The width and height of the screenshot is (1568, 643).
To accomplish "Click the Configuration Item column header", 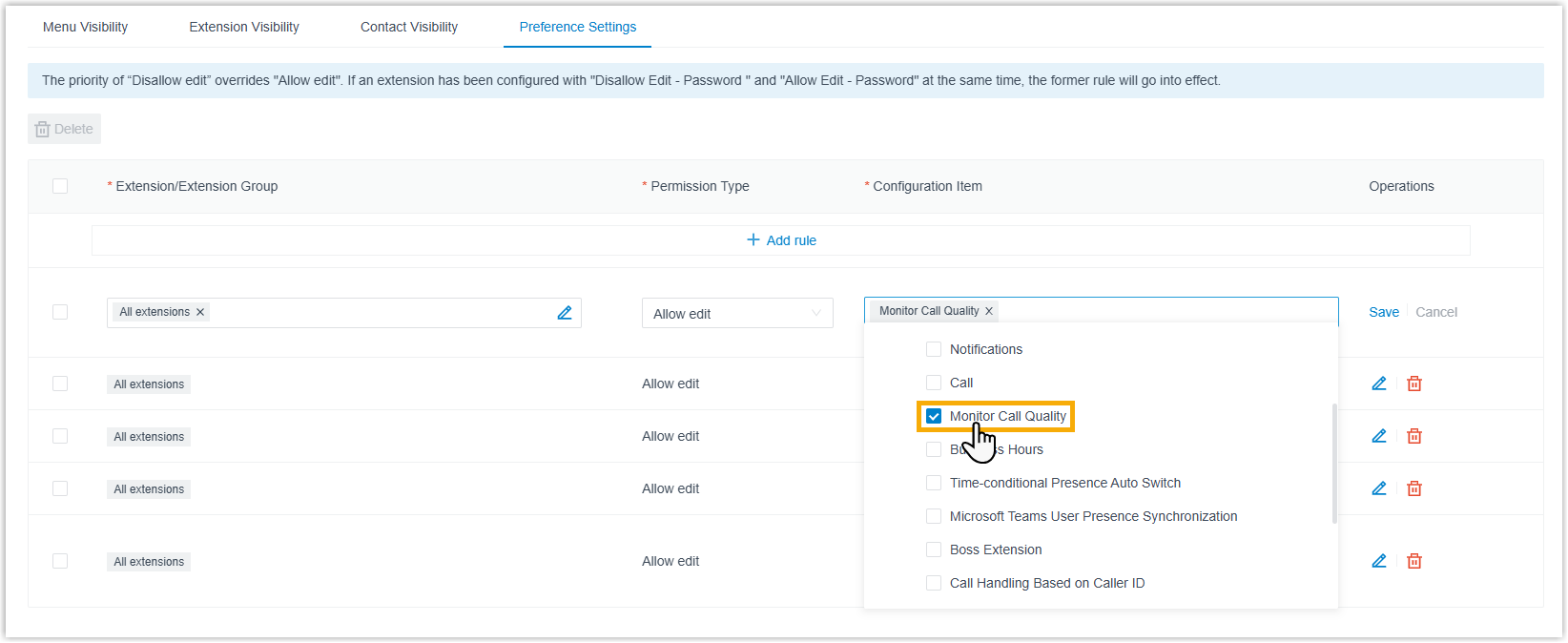I will 927,186.
